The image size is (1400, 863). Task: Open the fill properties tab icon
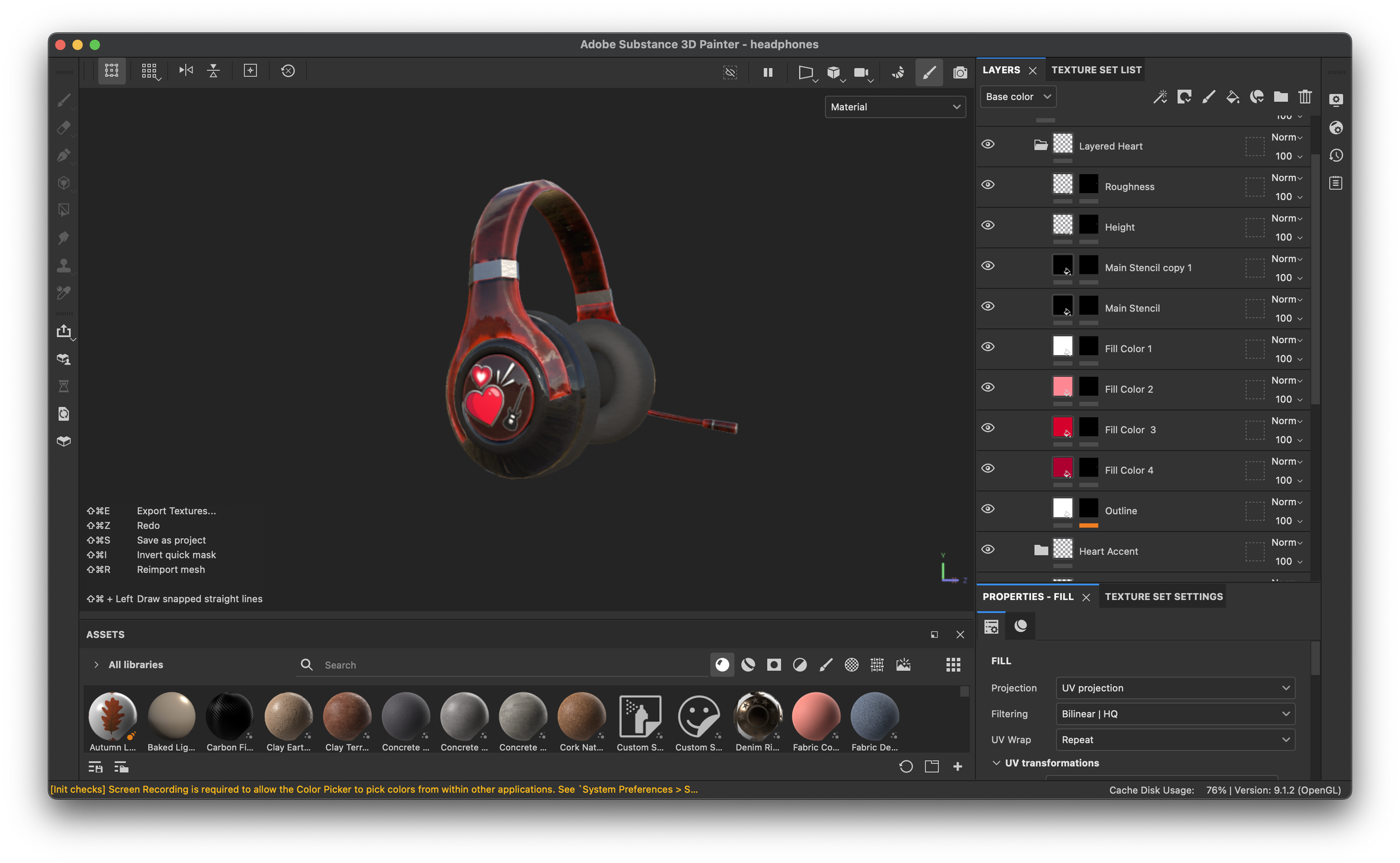pyautogui.click(x=991, y=626)
